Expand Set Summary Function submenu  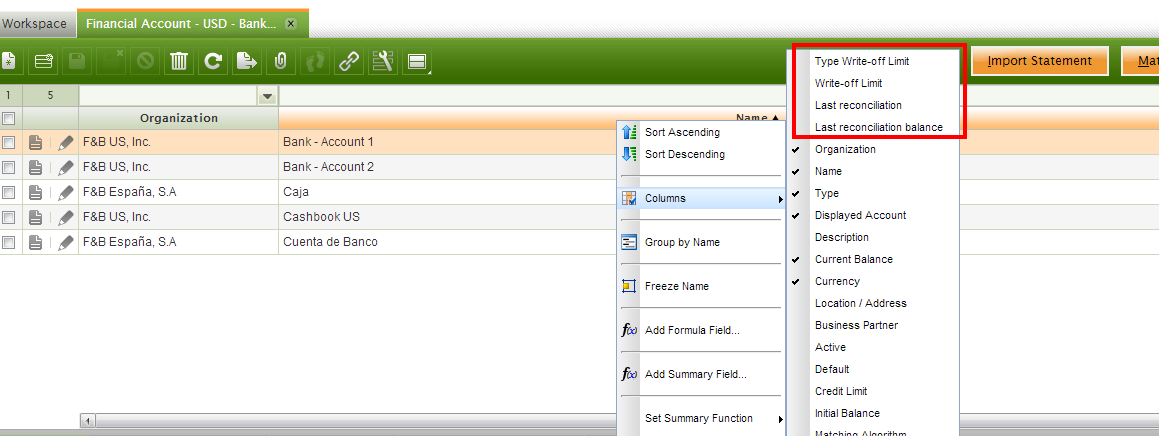pyautogui.click(x=701, y=418)
